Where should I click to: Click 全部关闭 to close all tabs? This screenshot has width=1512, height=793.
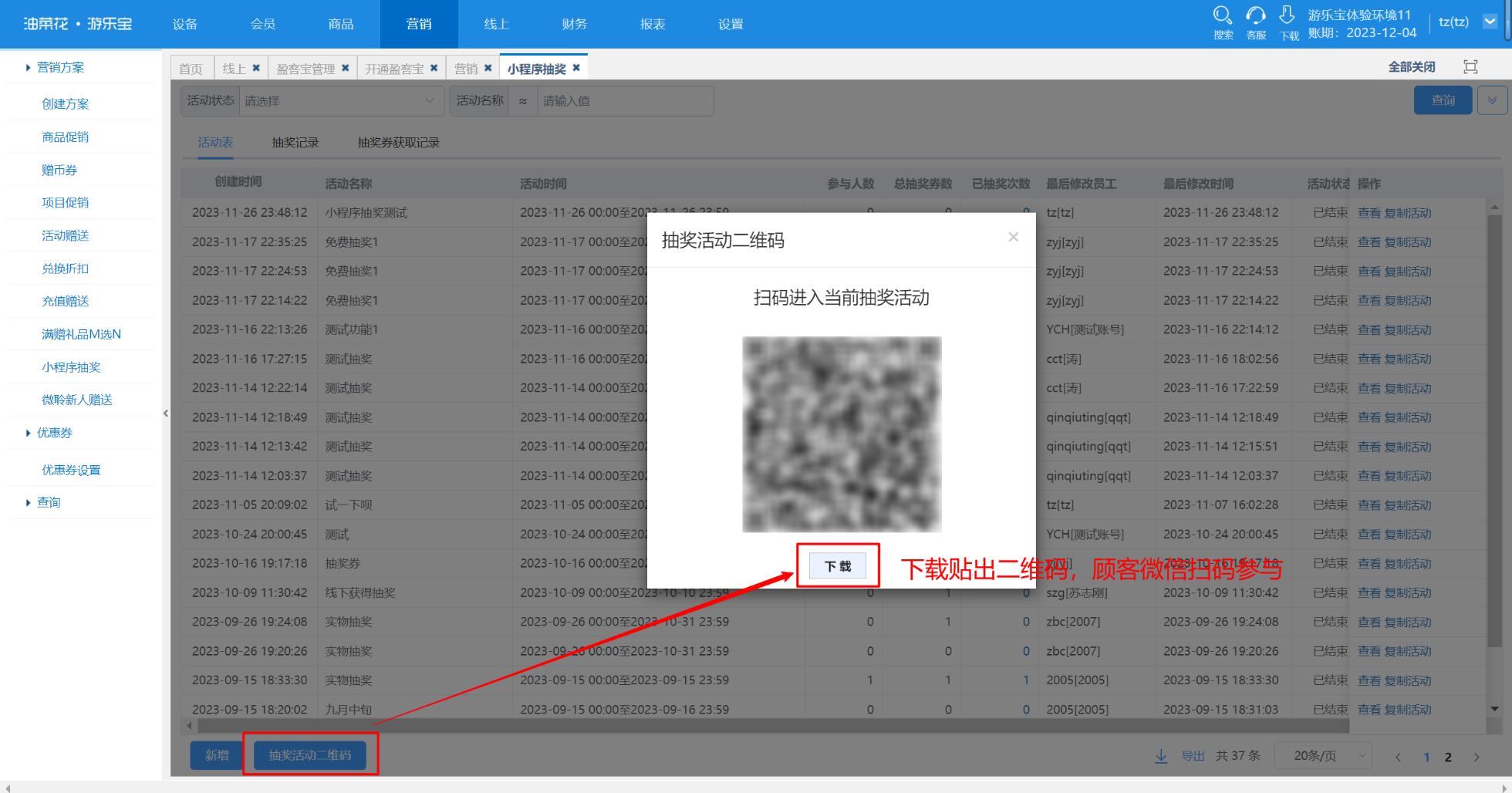tap(1412, 67)
